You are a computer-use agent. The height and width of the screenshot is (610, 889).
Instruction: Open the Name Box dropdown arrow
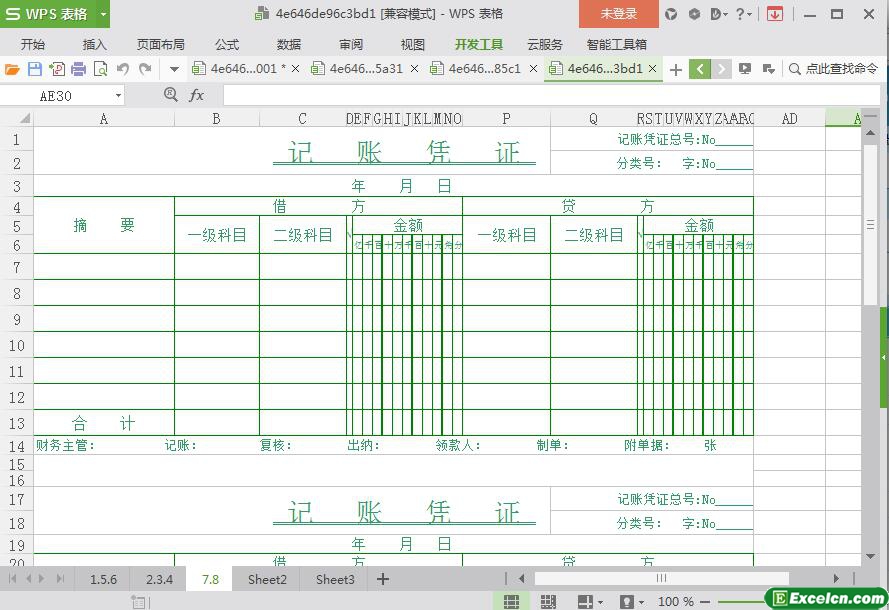118,95
